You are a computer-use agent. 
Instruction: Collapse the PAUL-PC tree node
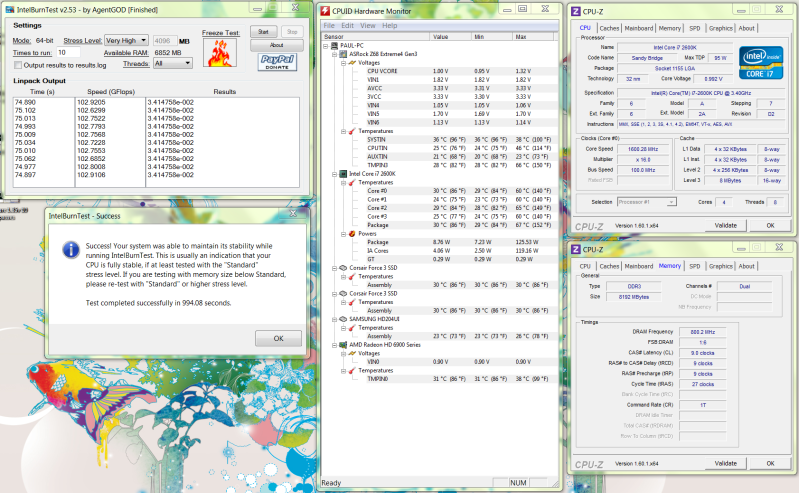click(326, 46)
